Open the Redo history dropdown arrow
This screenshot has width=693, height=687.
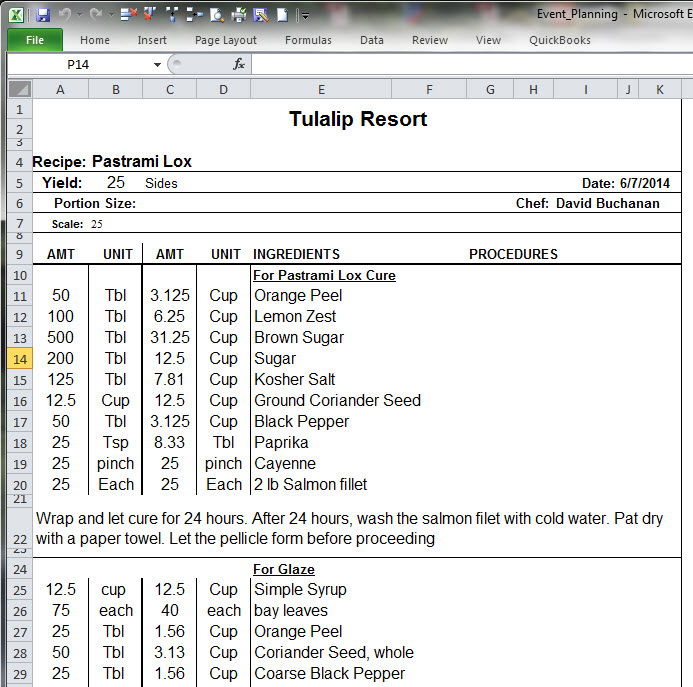[x=111, y=15]
